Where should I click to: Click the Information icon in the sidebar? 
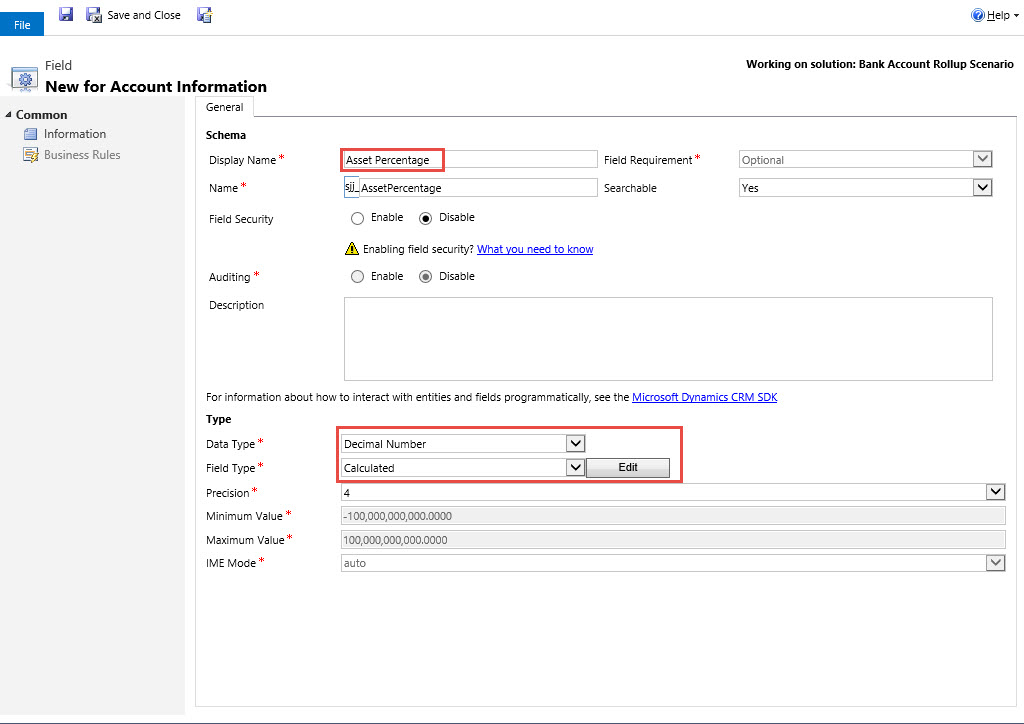tap(30, 134)
